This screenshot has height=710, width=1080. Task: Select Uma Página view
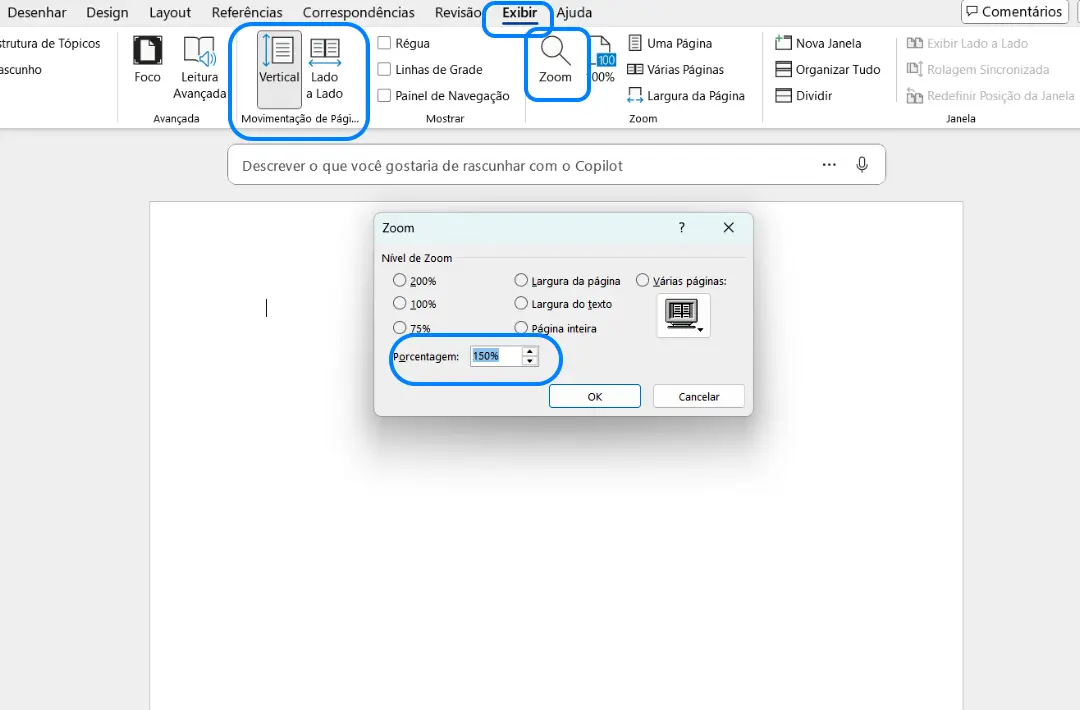(x=672, y=42)
